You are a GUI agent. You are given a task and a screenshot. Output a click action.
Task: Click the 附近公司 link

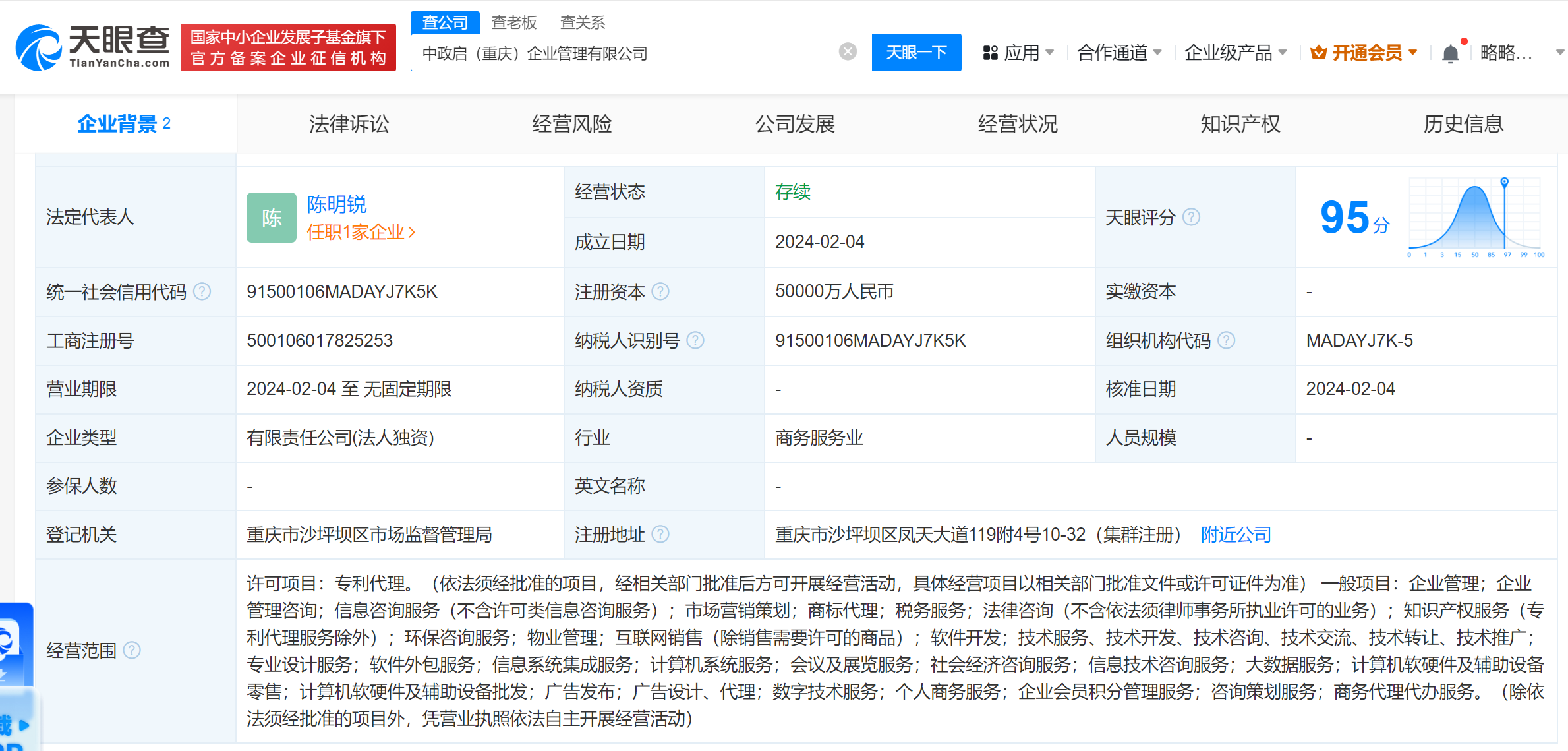coord(1235,534)
